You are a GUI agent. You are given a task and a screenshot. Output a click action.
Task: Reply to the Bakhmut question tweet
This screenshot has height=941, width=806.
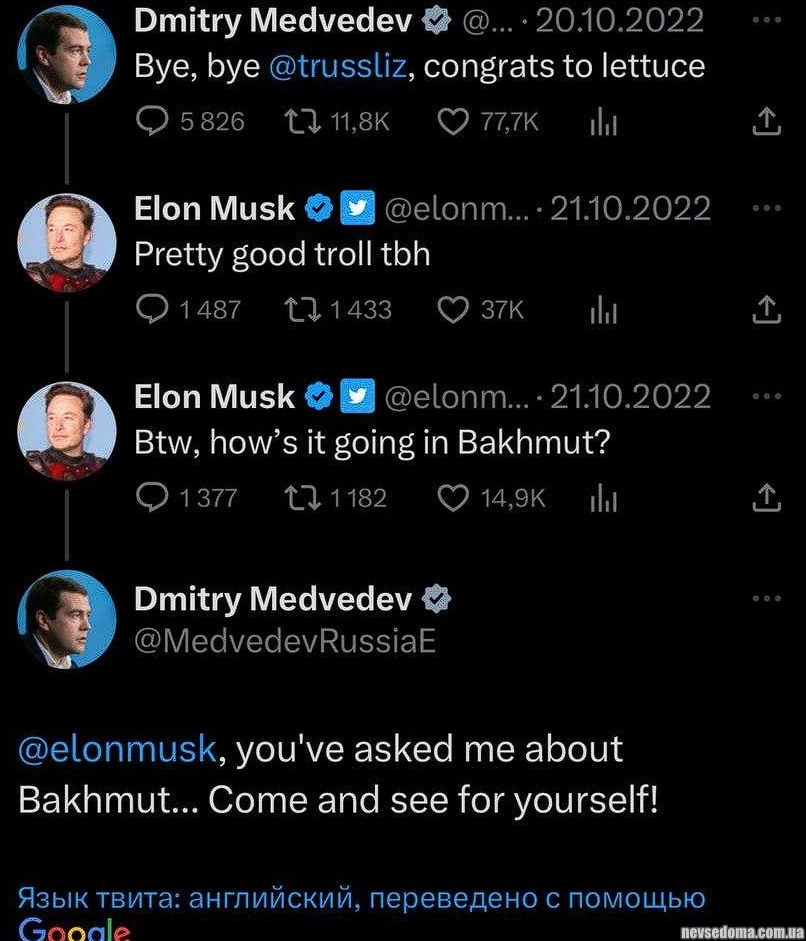(151, 497)
